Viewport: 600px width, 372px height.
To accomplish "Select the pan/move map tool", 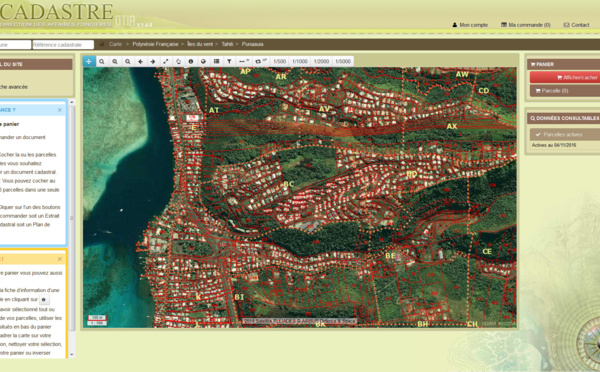I will (x=89, y=61).
